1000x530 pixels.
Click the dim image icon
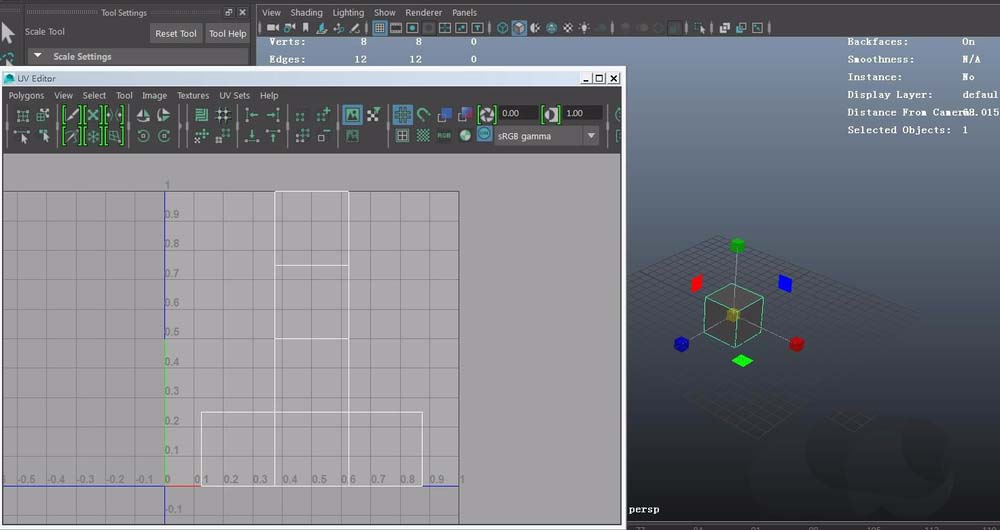click(352, 136)
